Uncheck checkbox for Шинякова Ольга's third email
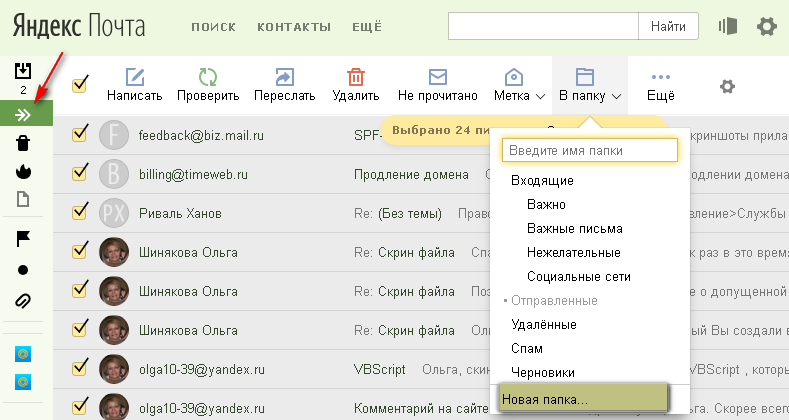Viewport: 789px width, 420px height. point(80,328)
